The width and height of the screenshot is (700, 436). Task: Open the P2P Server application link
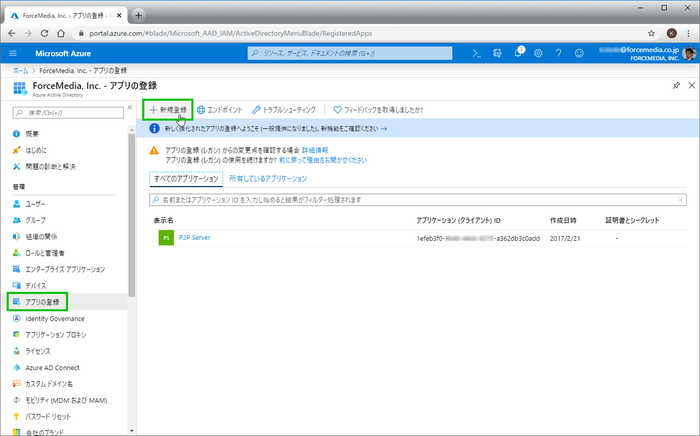(x=195, y=237)
